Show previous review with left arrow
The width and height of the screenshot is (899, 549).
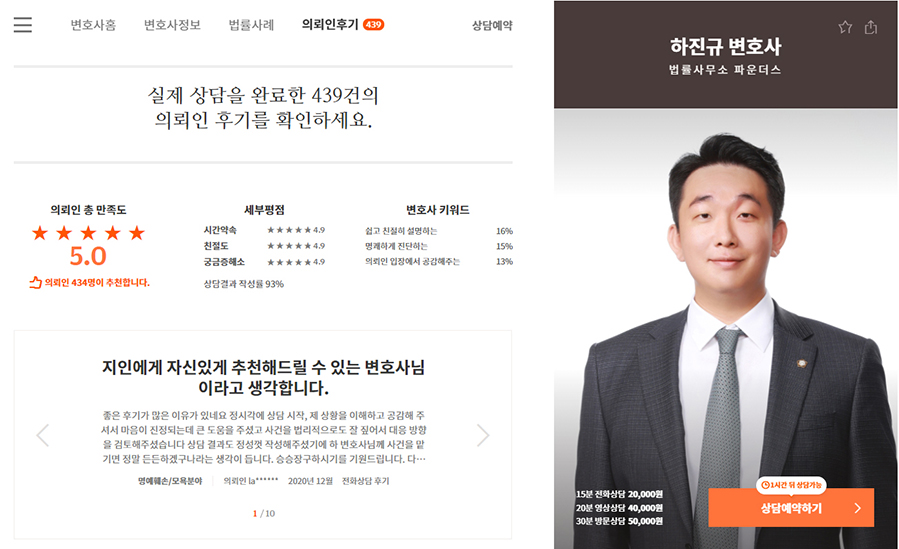[43, 436]
